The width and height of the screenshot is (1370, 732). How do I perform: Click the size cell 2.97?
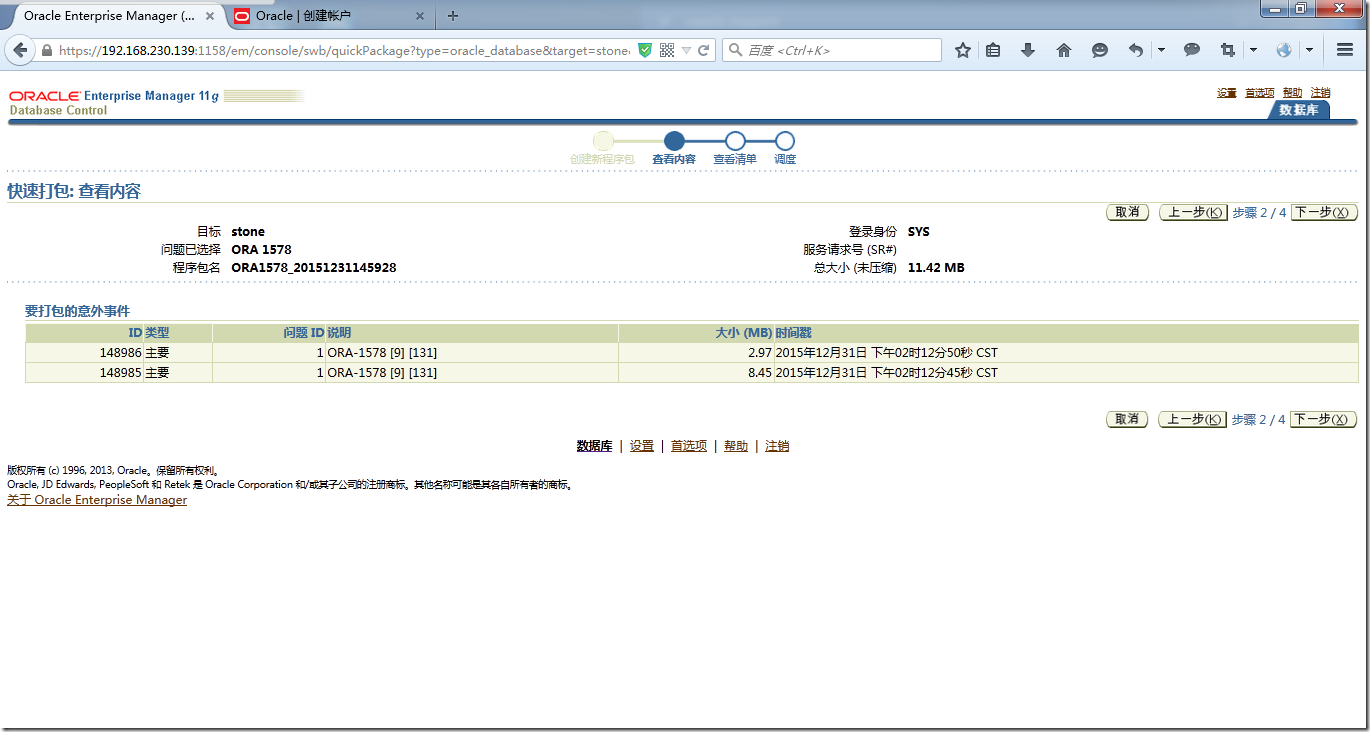click(759, 353)
